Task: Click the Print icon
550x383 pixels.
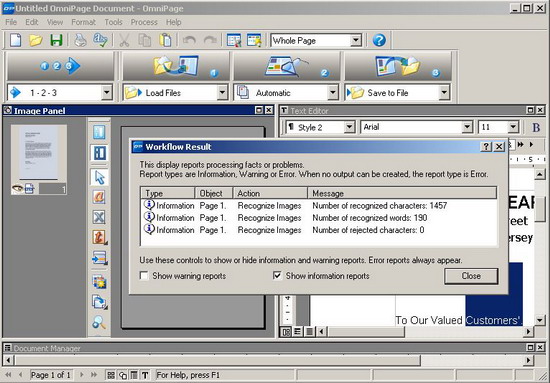Action: coord(80,40)
